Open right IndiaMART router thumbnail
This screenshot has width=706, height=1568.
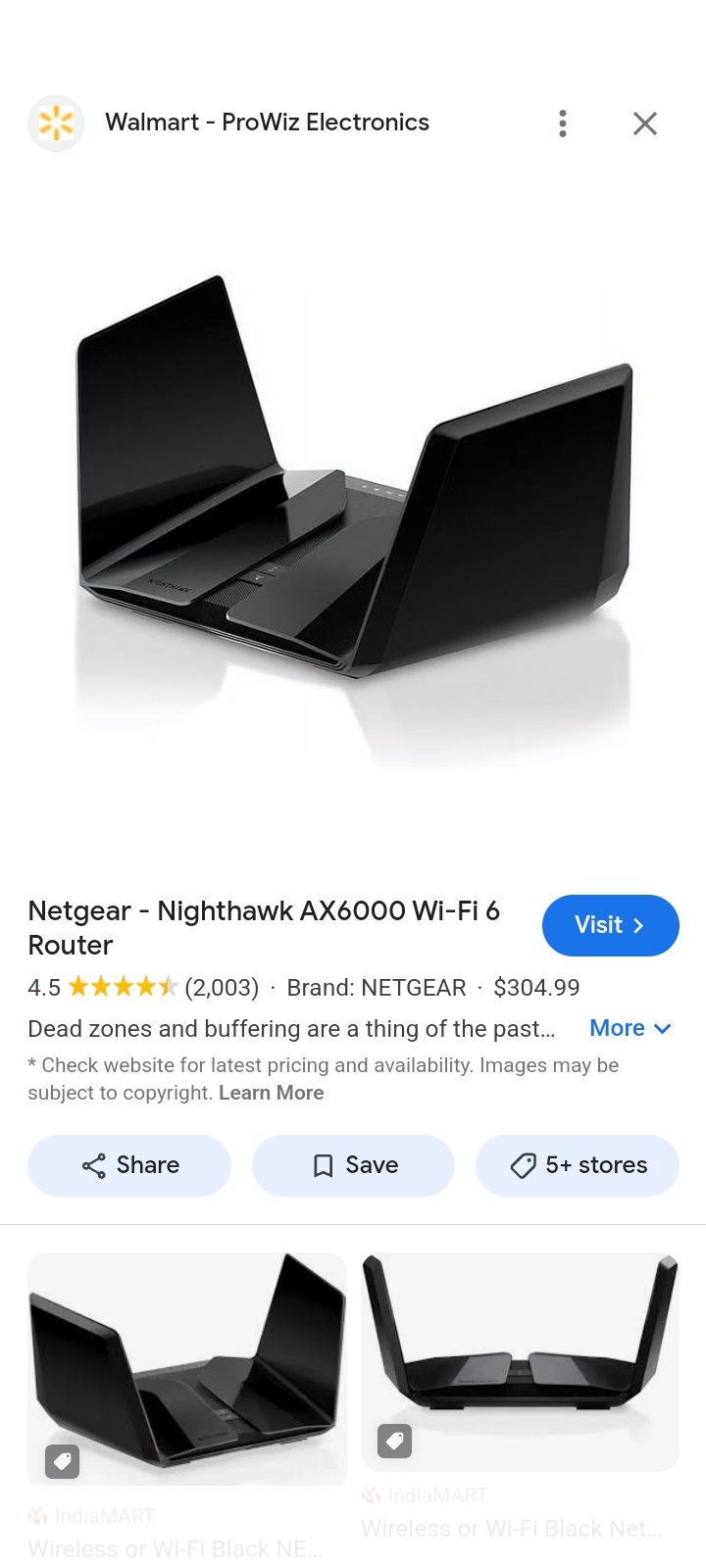pos(520,1361)
